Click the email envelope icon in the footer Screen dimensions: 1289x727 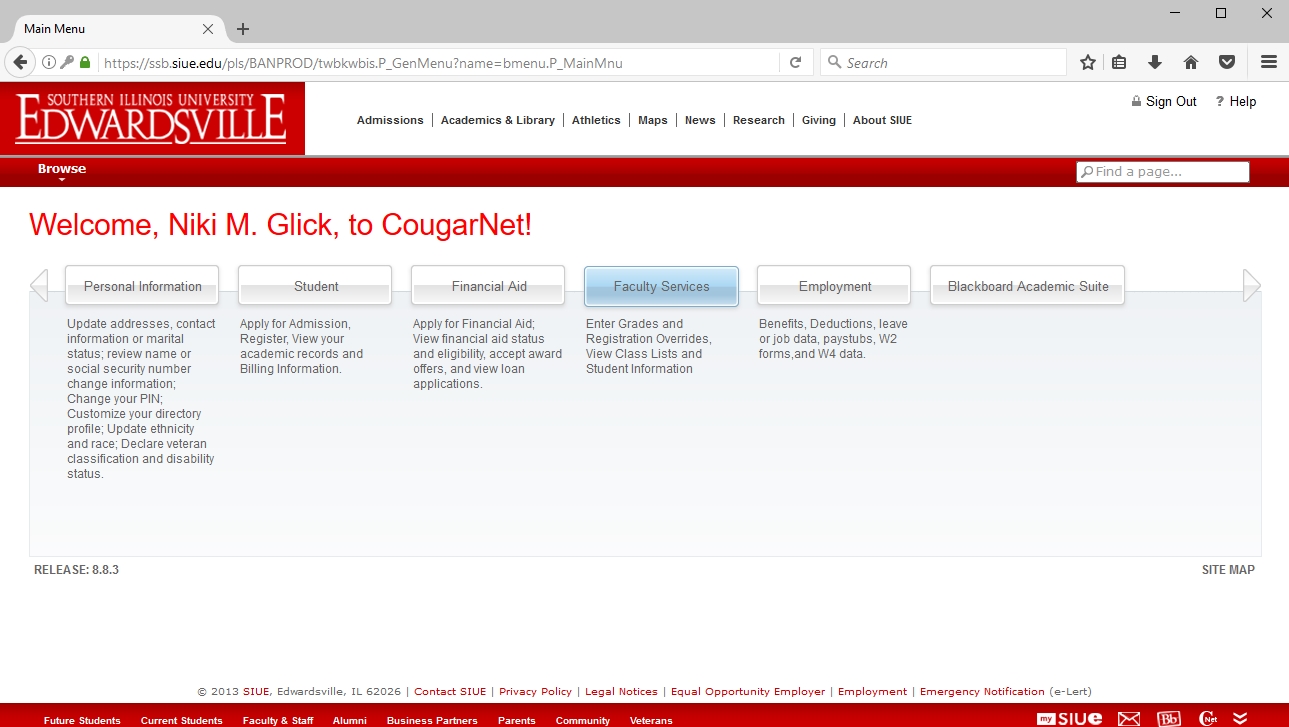[x=1128, y=718]
